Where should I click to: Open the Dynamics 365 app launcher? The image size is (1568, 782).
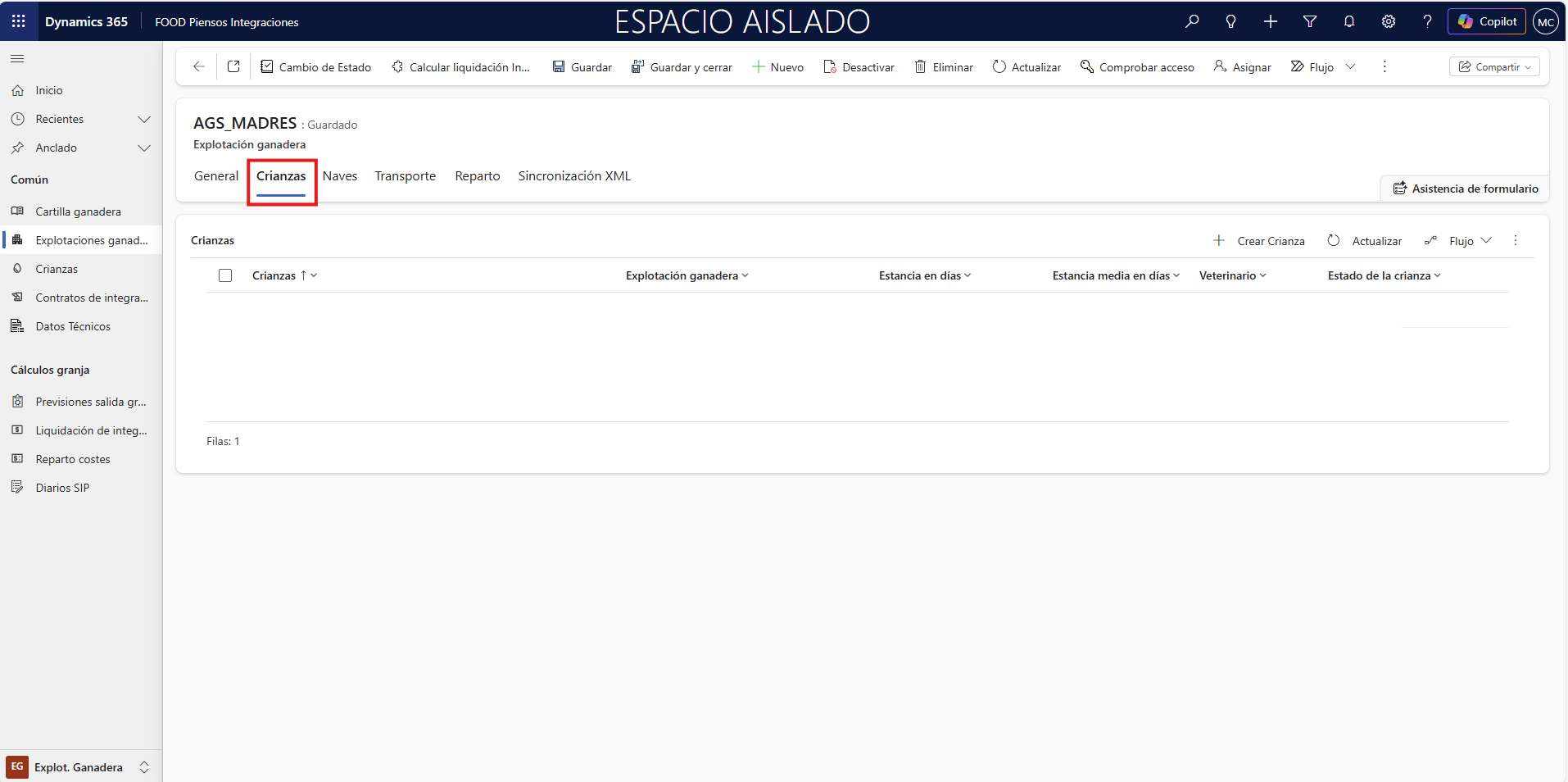click(x=18, y=21)
